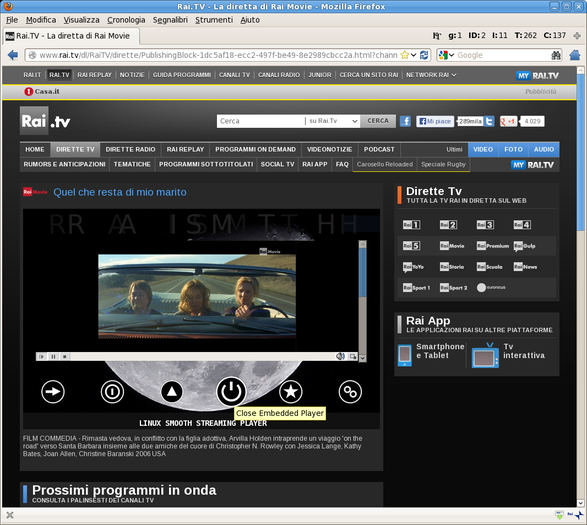
Task: Switch to the DIRETTE RADIO tab
Action: point(130,149)
